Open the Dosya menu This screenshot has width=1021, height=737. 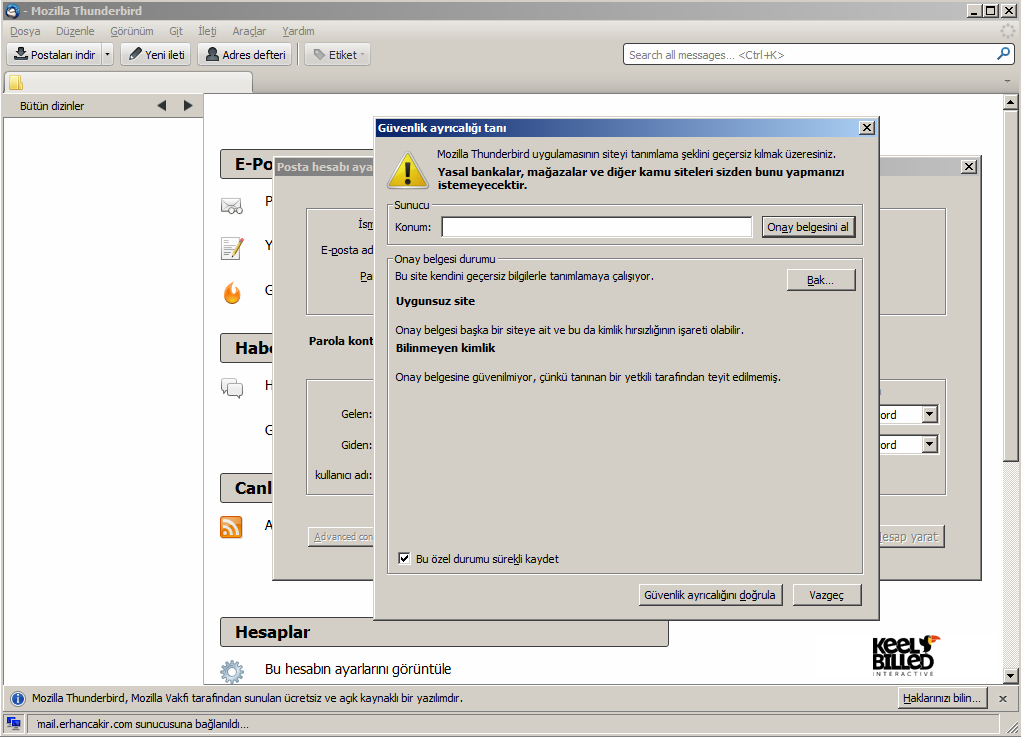(25, 31)
